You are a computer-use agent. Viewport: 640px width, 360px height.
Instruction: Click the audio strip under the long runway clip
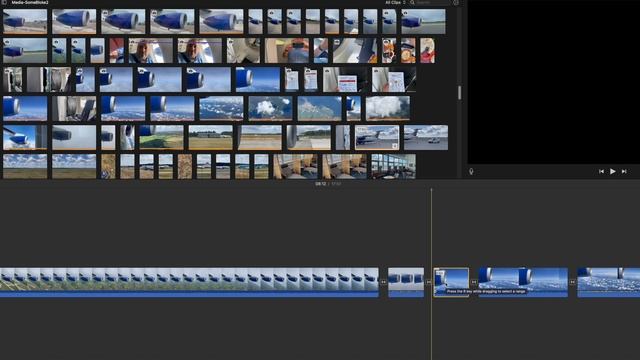pos(189,294)
